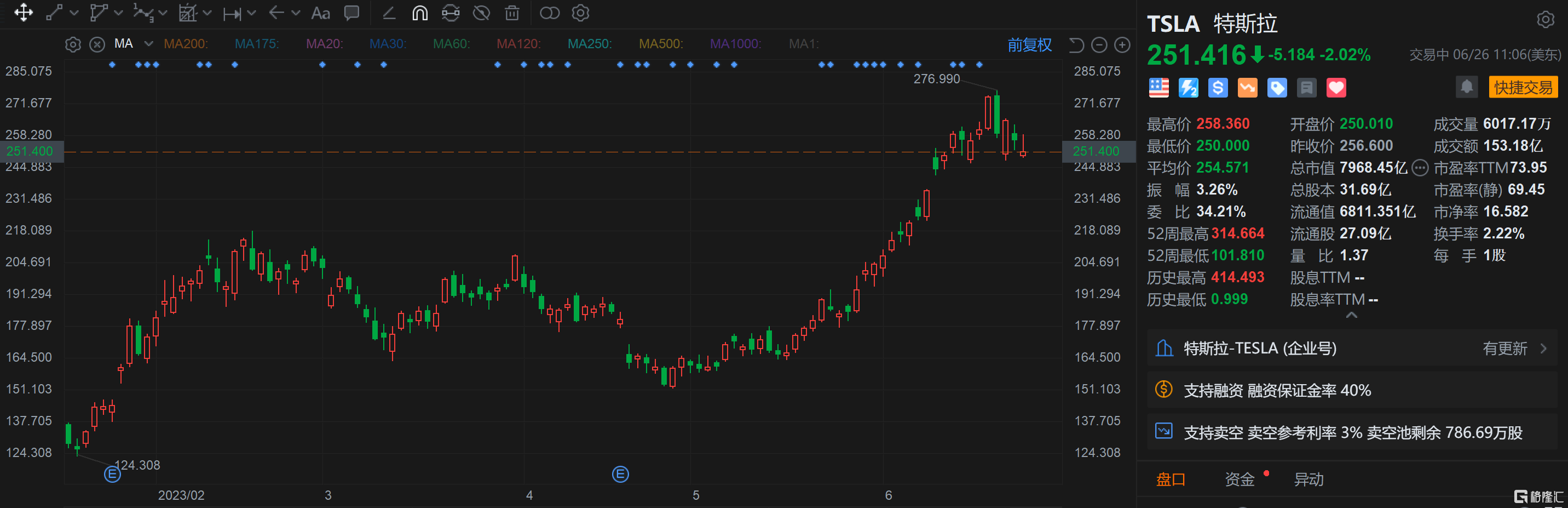1568x508 pixels.
Task: Click the earnings E marker near April
Action: (620, 474)
